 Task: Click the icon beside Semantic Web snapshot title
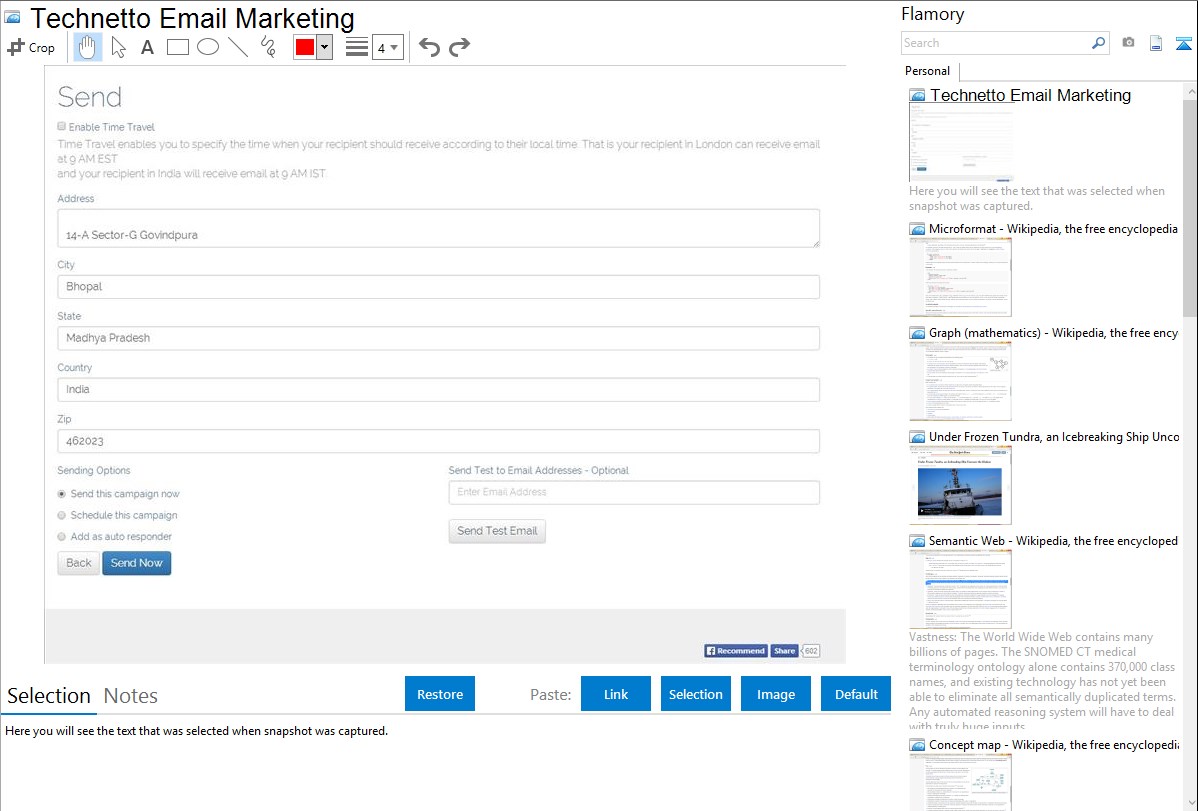coord(917,541)
